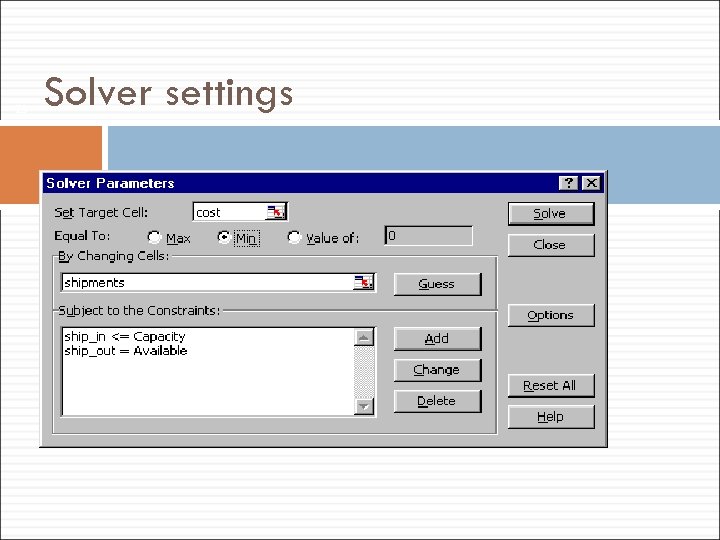Open the Help button
This screenshot has width=720, height=540.
(x=551, y=416)
